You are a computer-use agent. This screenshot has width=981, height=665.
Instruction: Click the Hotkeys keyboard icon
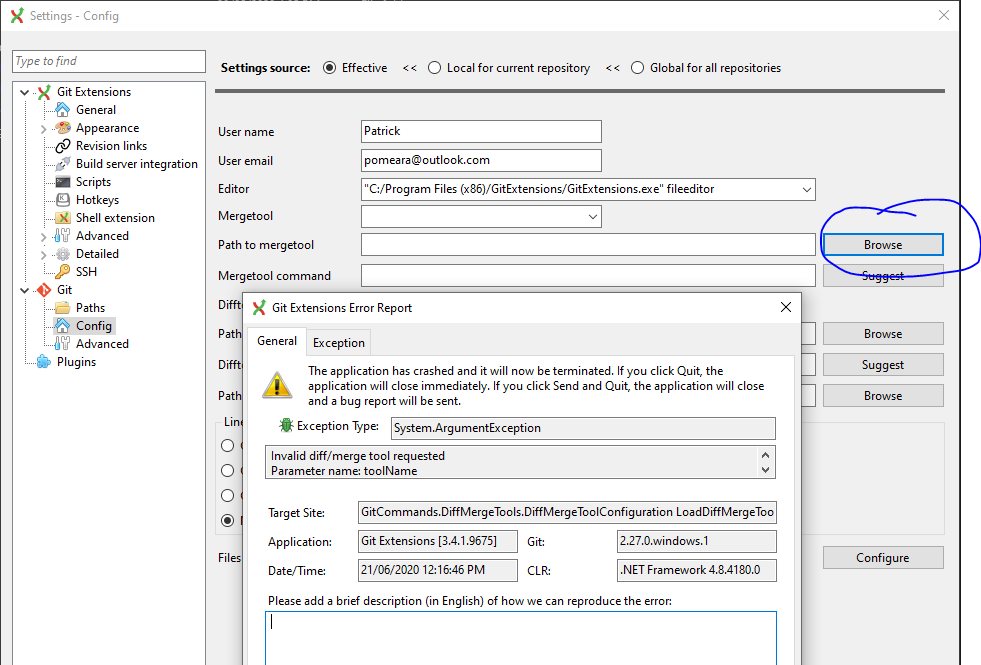pos(60,199)
